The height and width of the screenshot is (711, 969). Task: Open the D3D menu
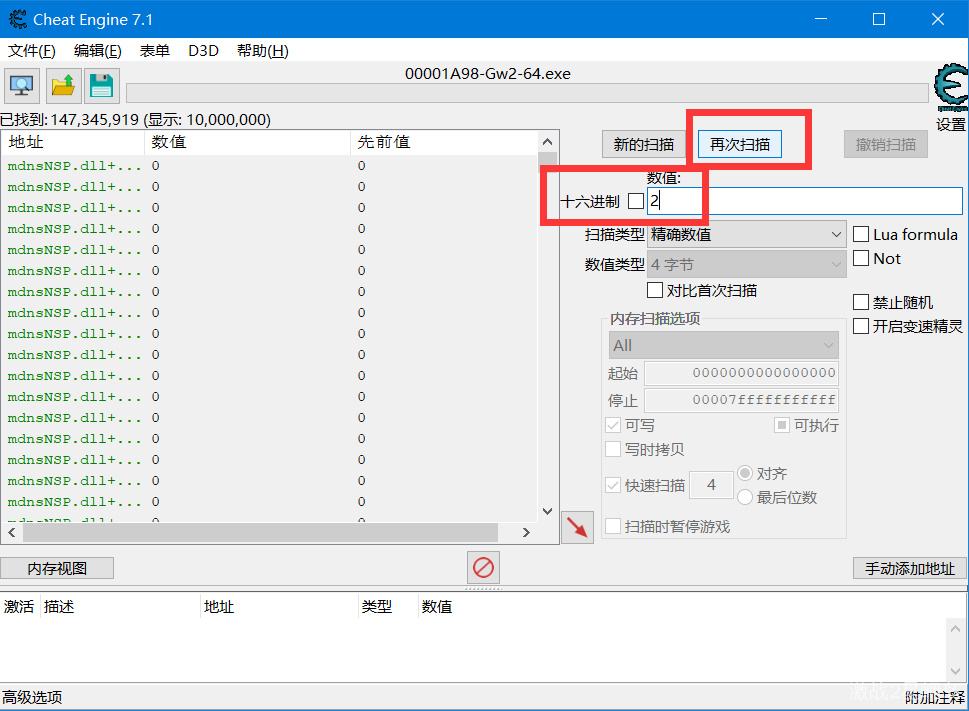point(203,51)
